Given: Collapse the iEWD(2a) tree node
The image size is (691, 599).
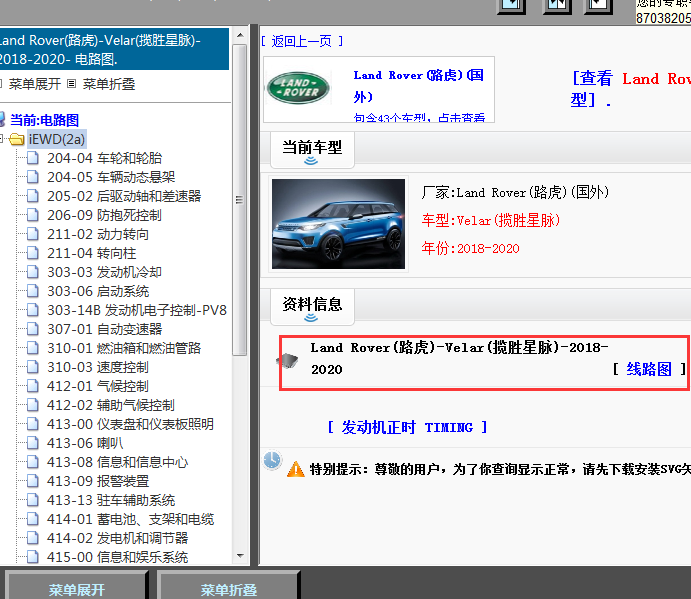Looking at the screenshot, I should click(2, 139).
